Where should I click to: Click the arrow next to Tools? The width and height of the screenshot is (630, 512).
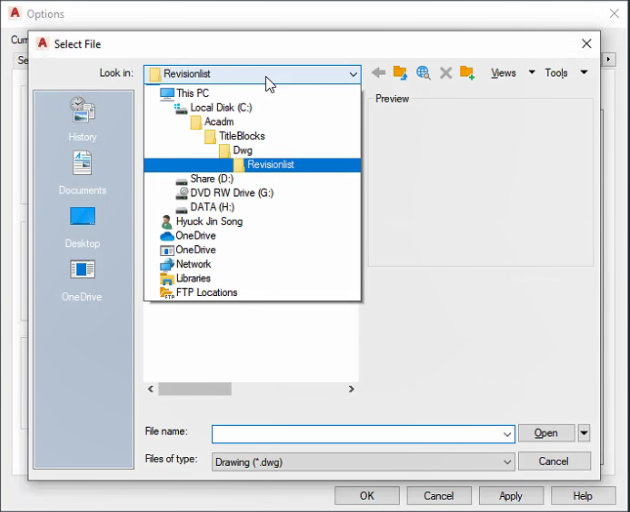tap(584, 72)
